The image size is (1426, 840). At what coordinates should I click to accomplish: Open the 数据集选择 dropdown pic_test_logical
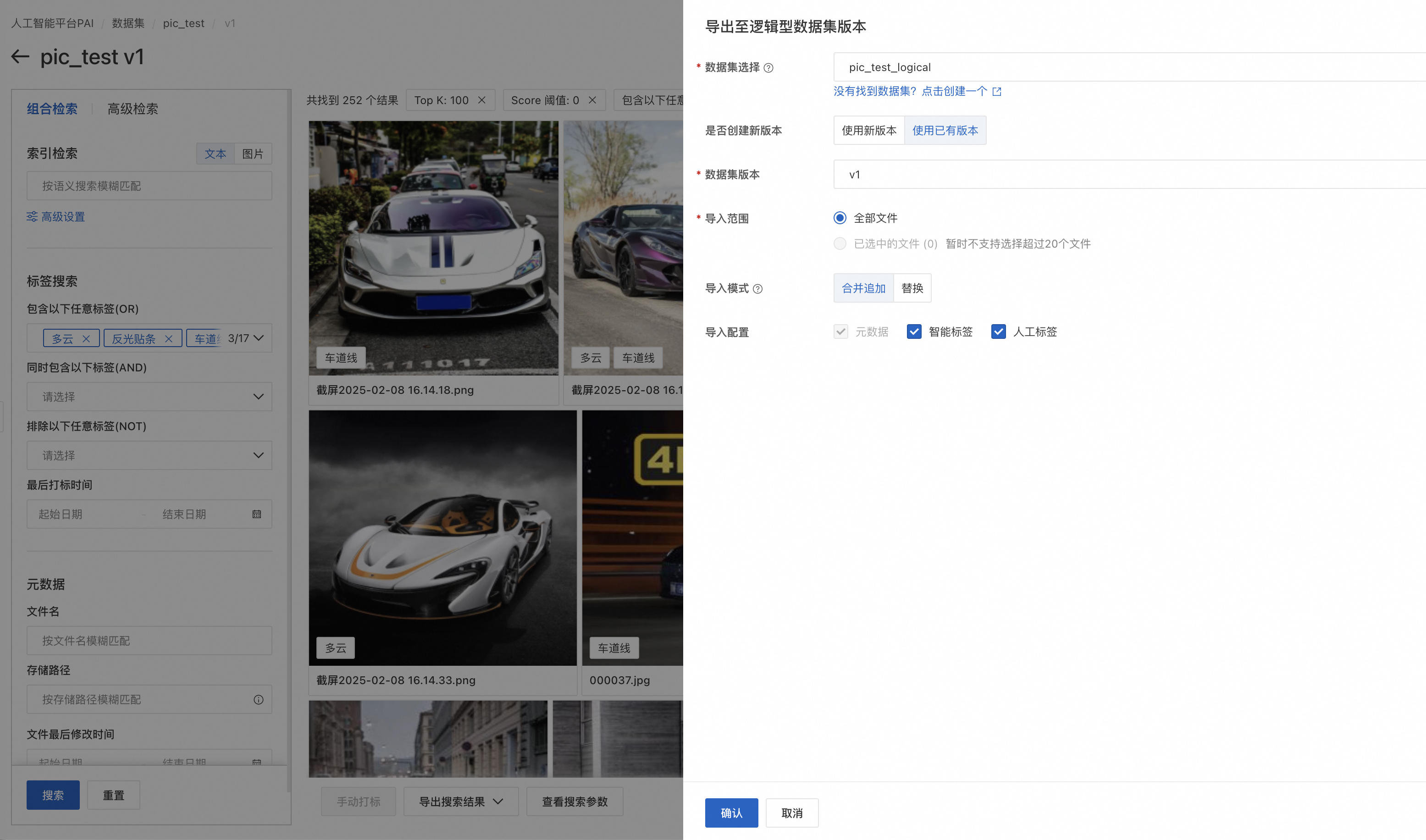(1129, 67)
